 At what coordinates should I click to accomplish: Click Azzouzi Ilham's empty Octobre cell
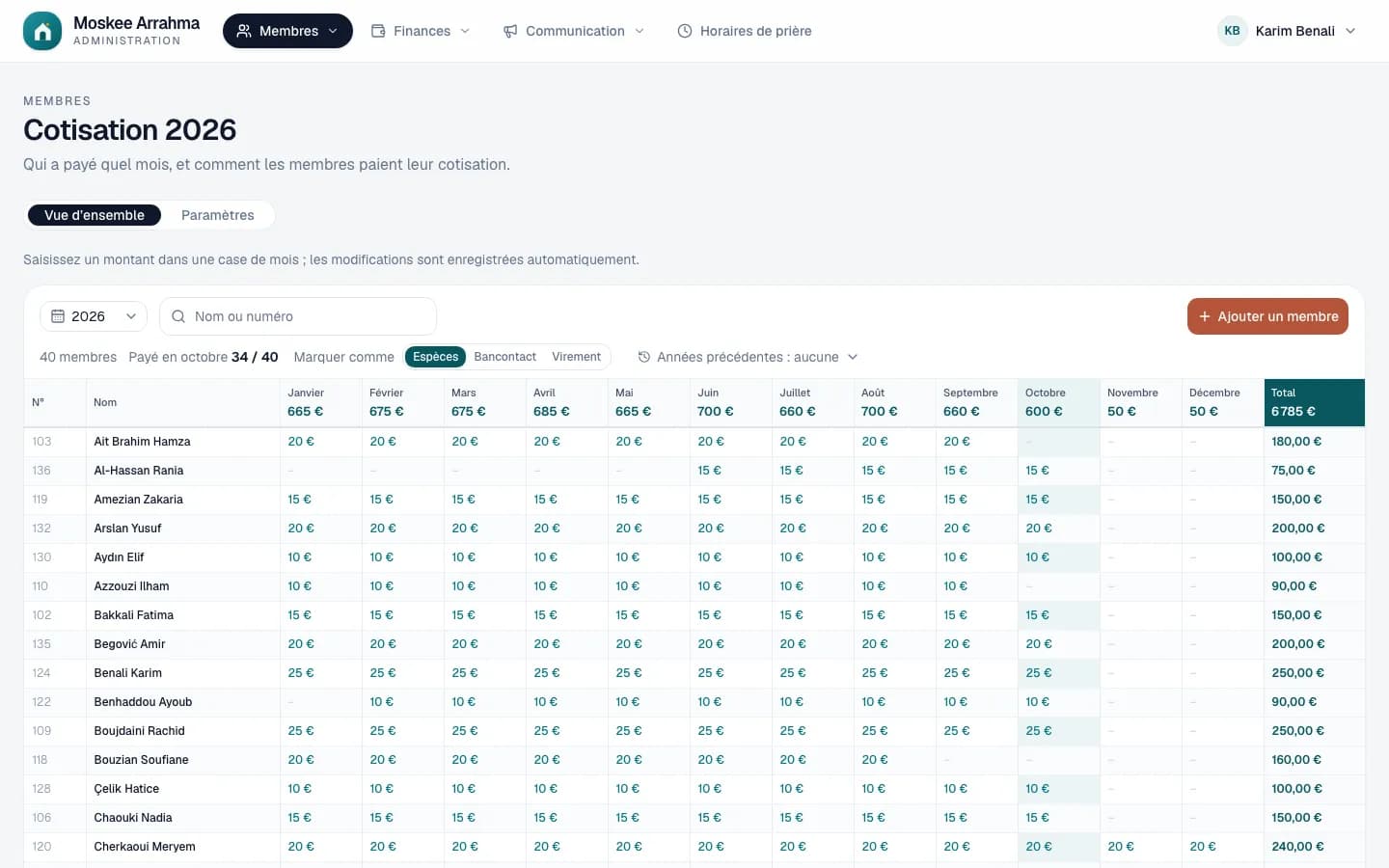click(1058, 586)
